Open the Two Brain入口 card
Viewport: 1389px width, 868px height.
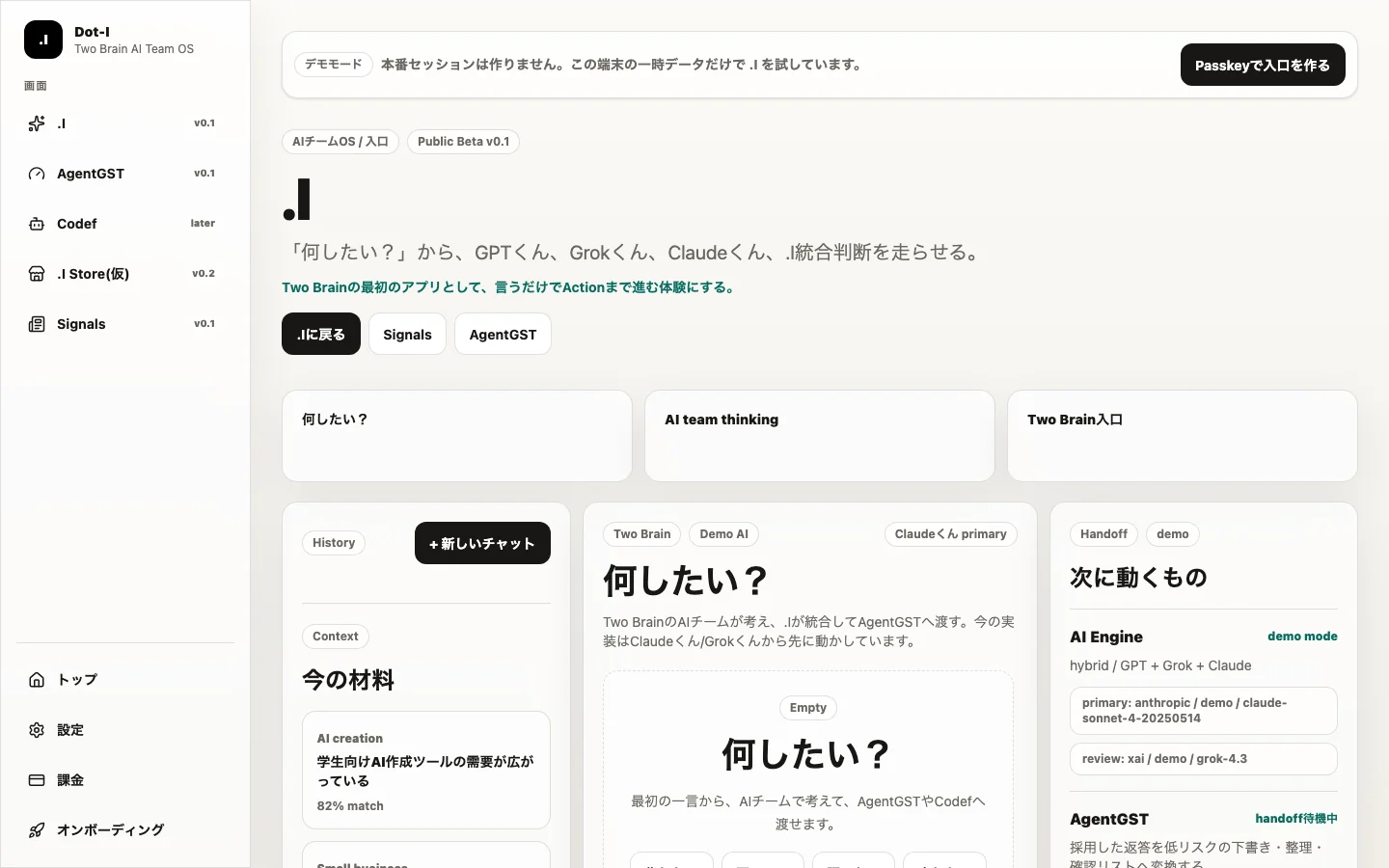1183,436
